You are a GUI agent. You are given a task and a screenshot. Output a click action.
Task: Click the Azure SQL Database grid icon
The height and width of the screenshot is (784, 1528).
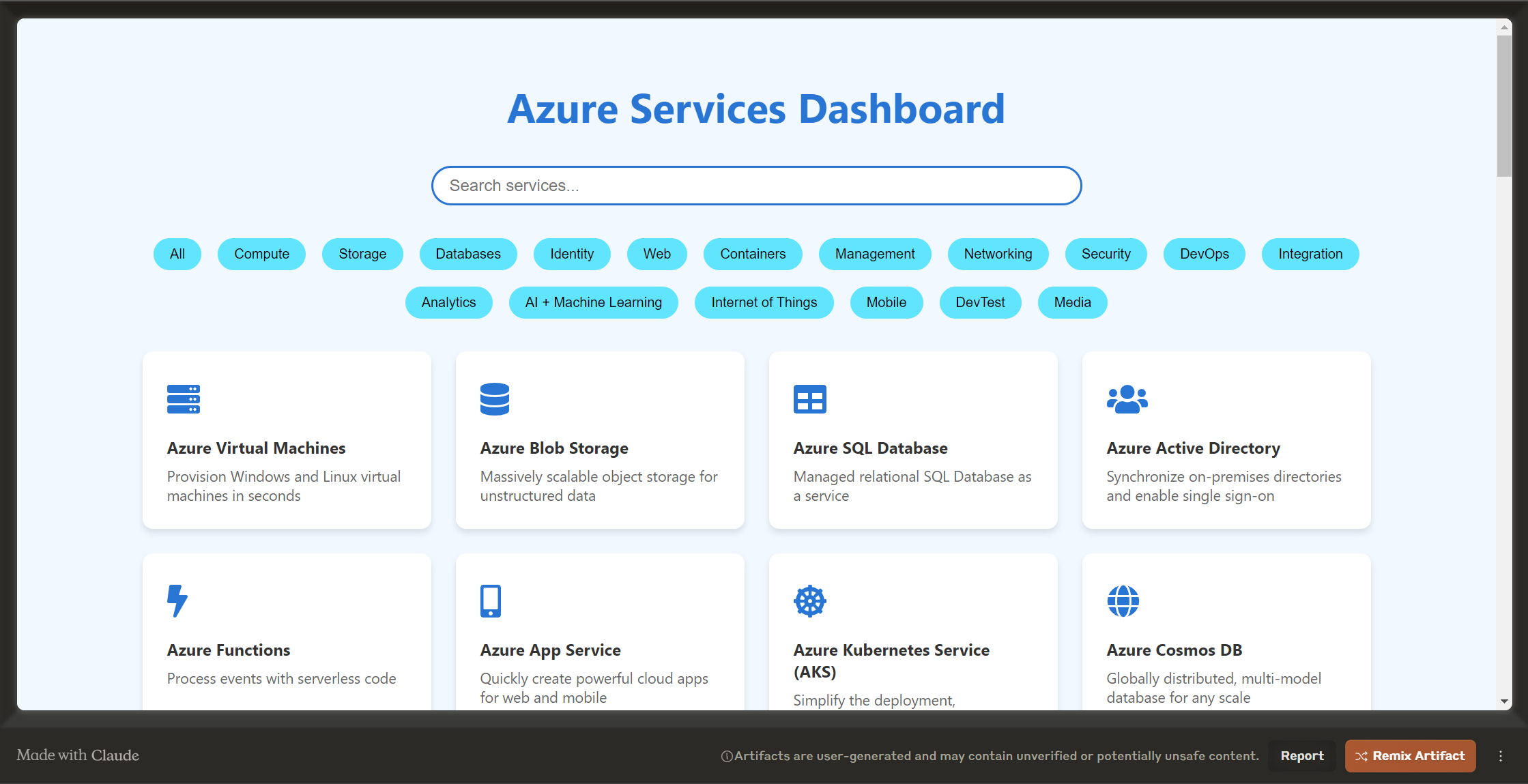click(810, 397)
